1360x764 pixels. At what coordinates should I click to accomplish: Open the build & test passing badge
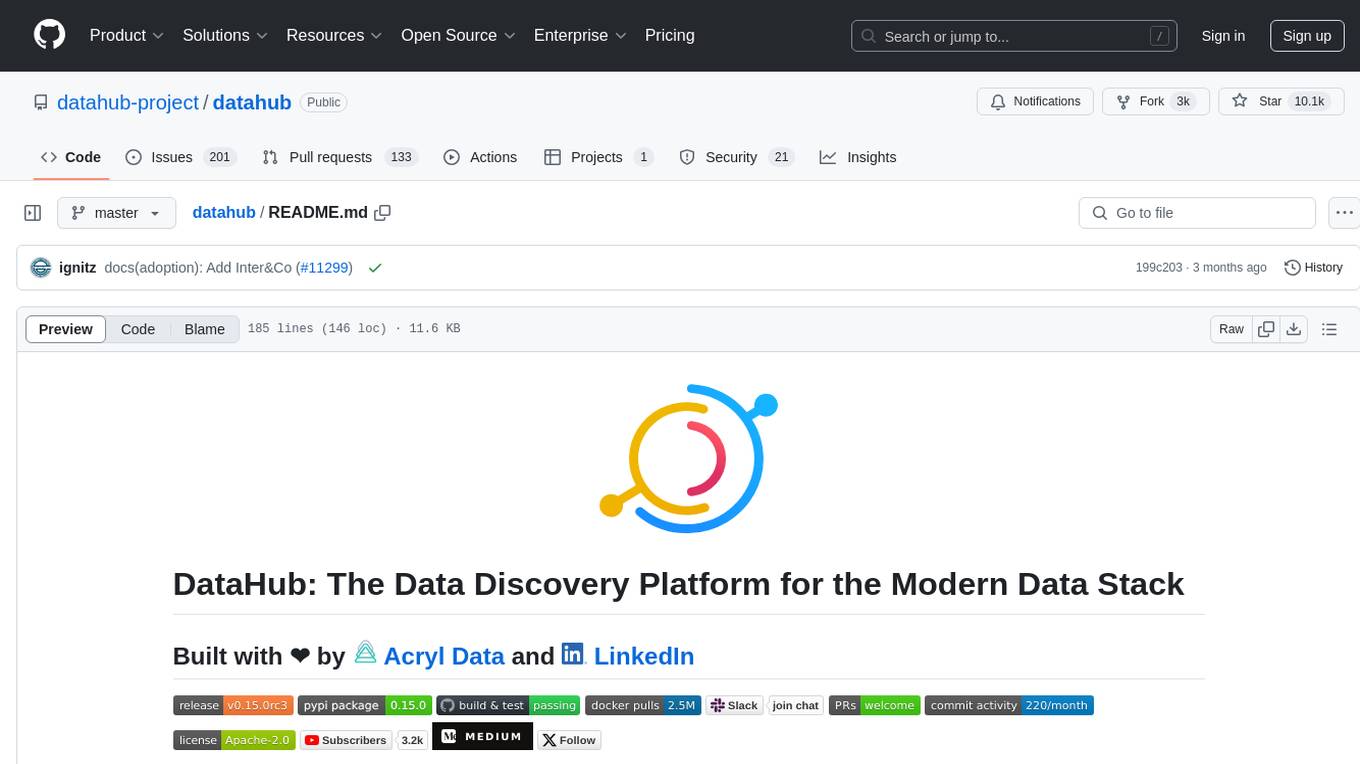(508, 705)
